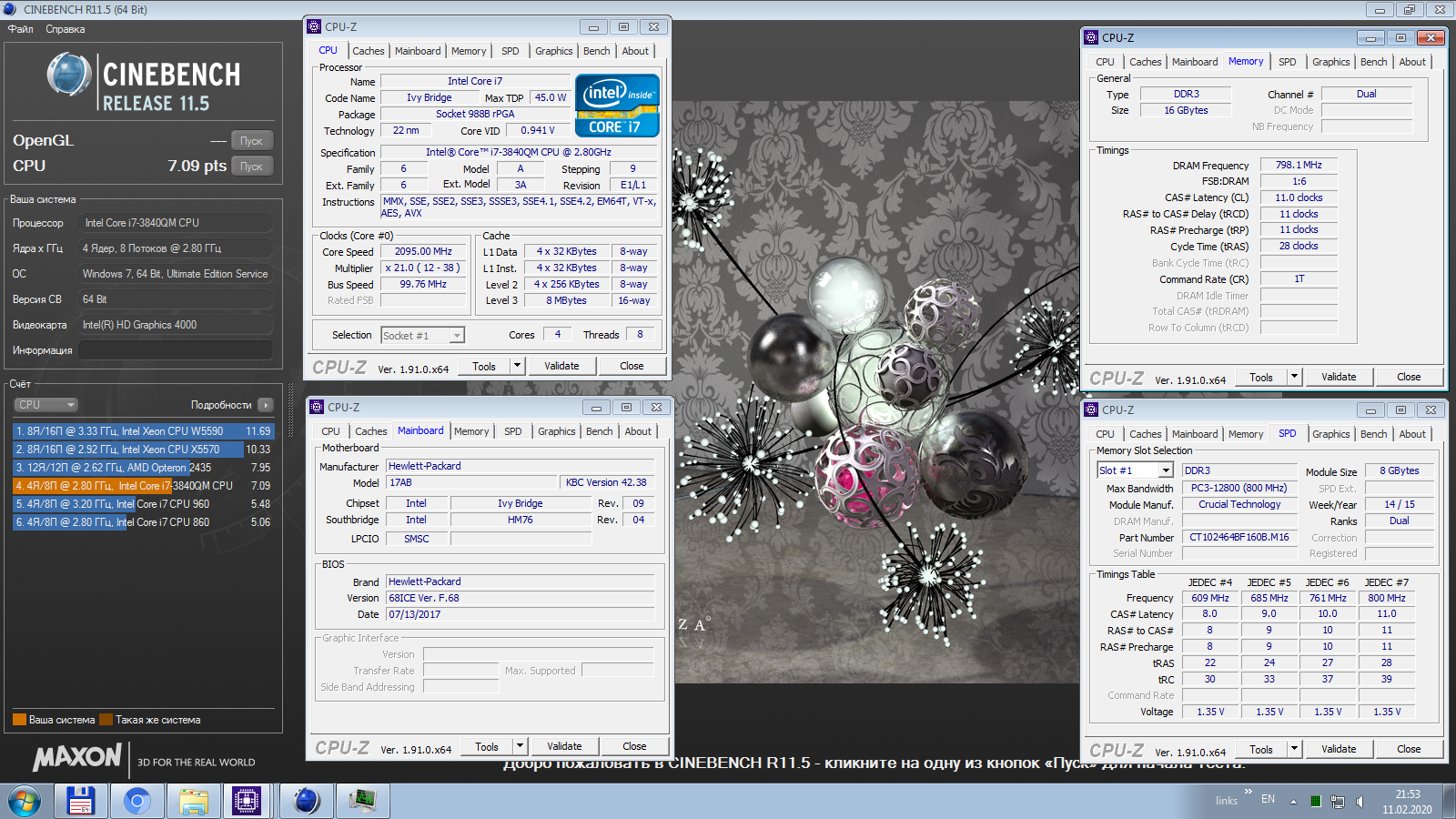Screen dimensions: 1456x819
Task: Click the Specification field i7-3840QM
Action: (518, 152)
